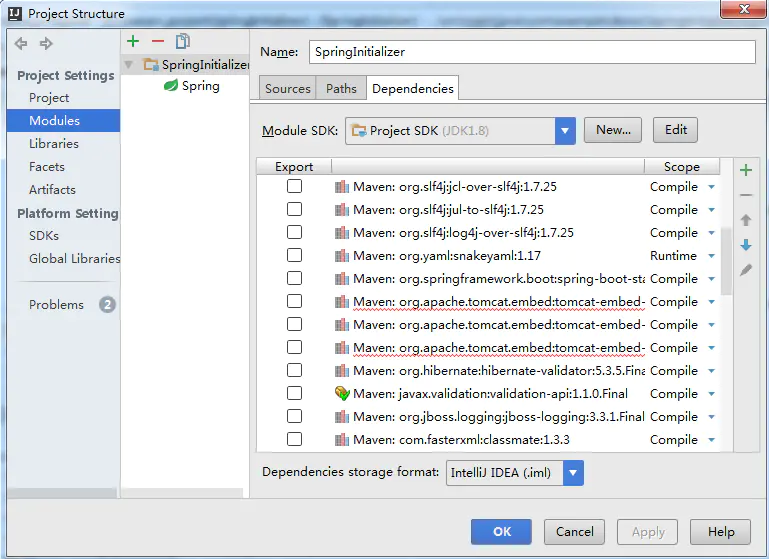
Task: Click the IntelliJ icon in the title bar
Action: (x=15, y=13)
